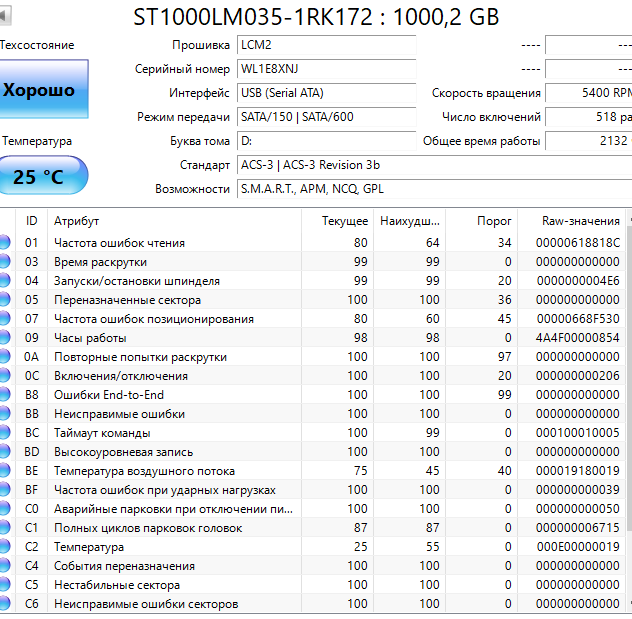The width and height of the screenshot is (632, 619).
Task: Click the status circle for attribute C1
Action: 4,528
